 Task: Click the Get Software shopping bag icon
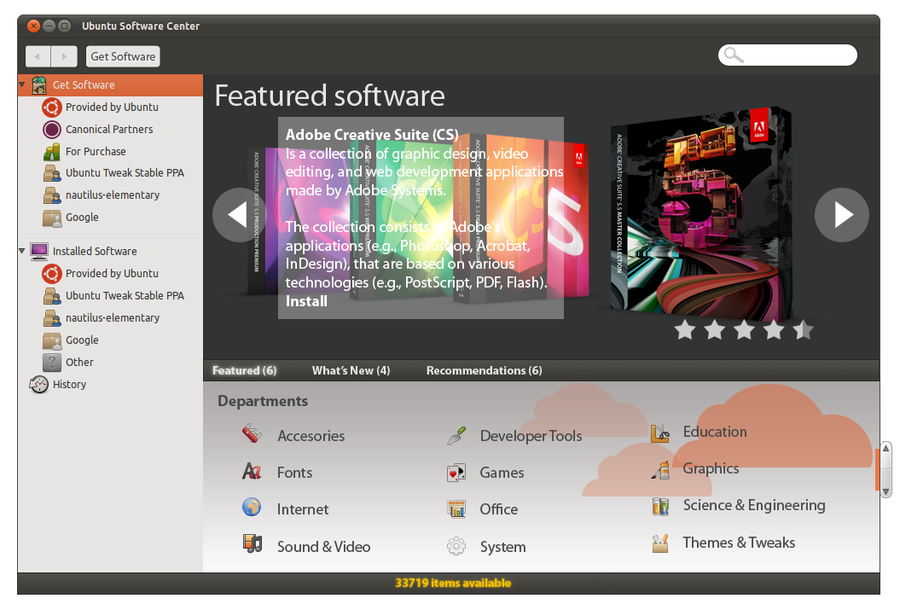pos(39,85)
